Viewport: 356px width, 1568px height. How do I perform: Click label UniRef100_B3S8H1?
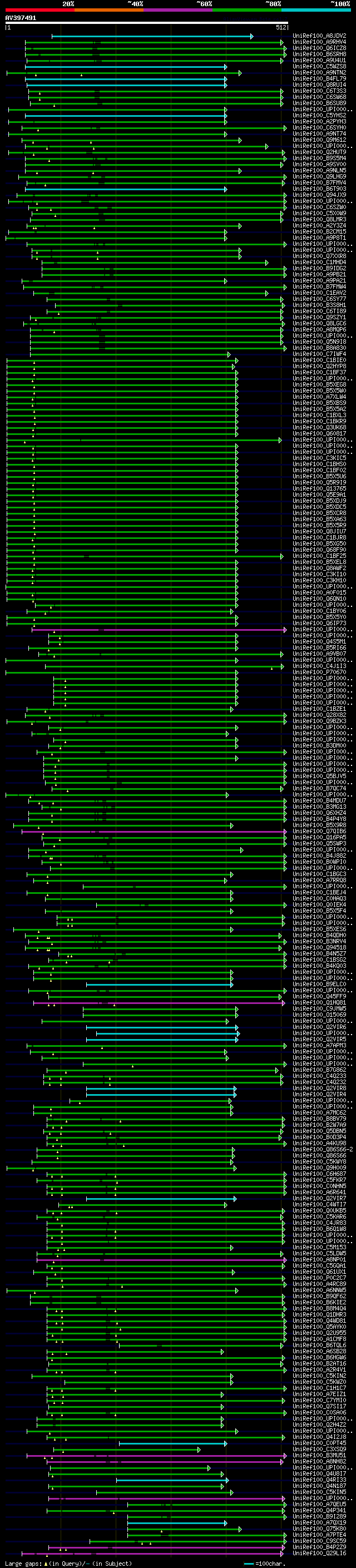pos(319,305)
